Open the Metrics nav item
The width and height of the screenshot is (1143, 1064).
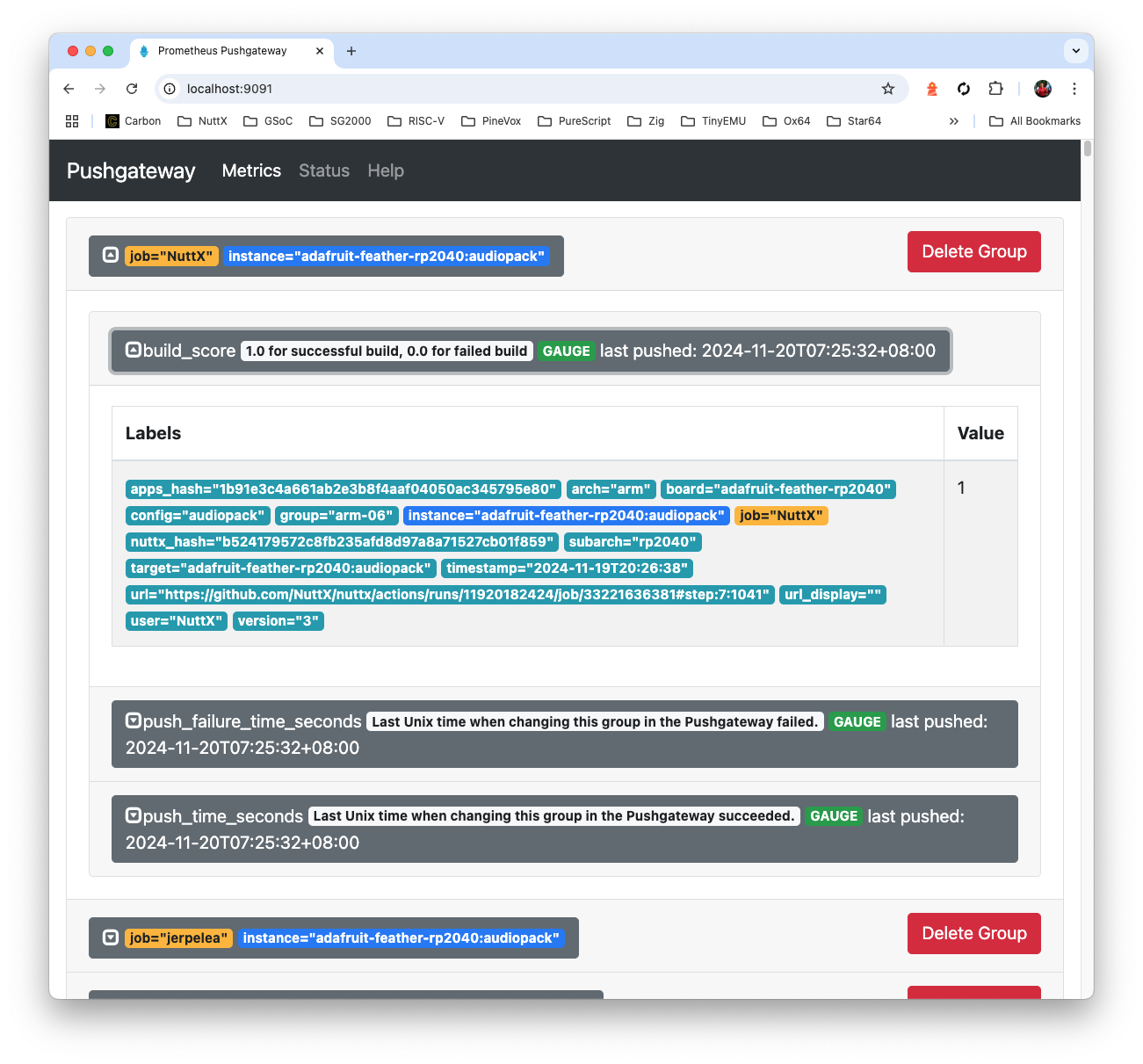[x=251, y=170]
